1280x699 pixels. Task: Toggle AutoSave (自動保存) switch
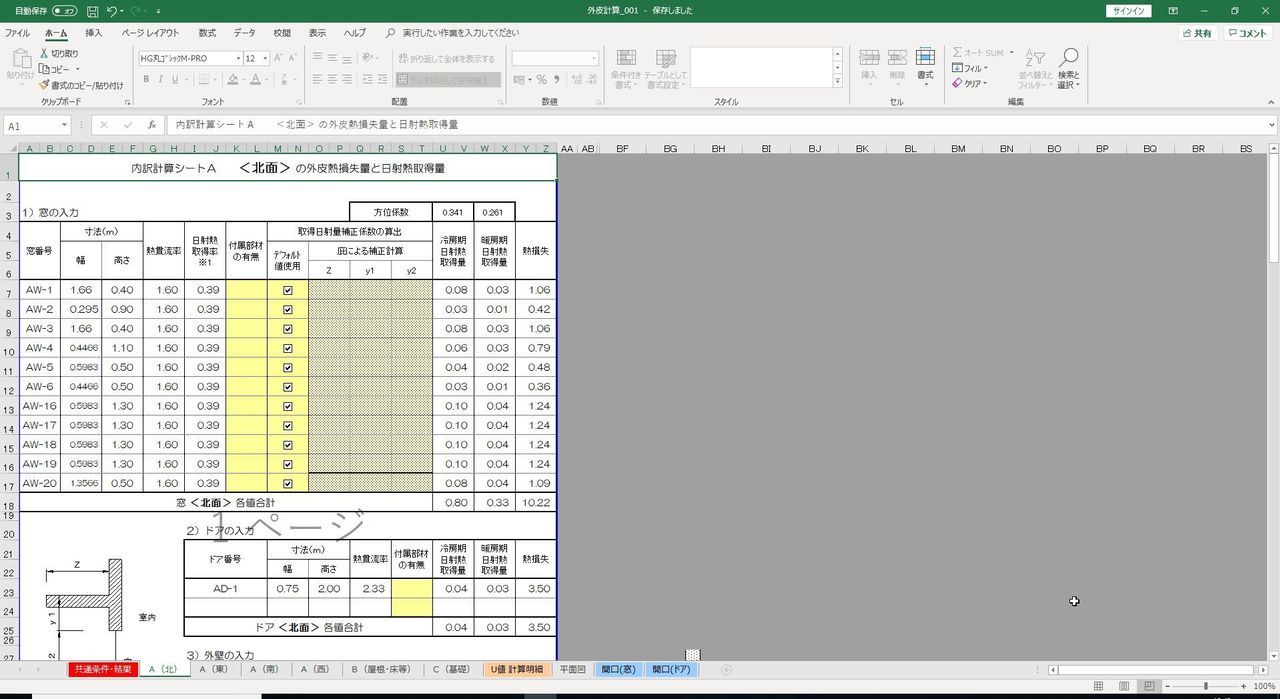(x=65, y=11)
